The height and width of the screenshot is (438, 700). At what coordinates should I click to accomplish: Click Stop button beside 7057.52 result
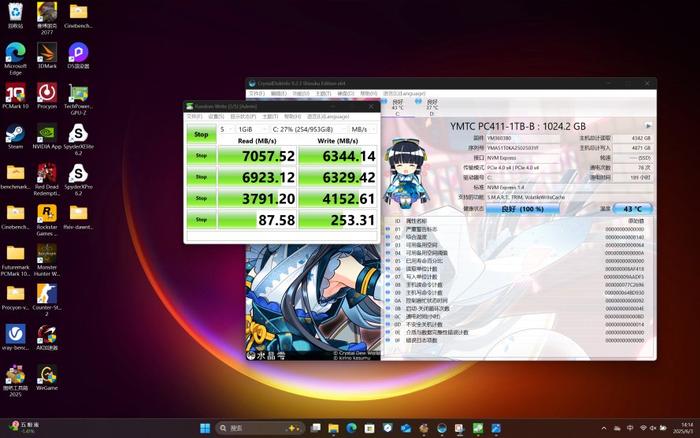(201, 156)
